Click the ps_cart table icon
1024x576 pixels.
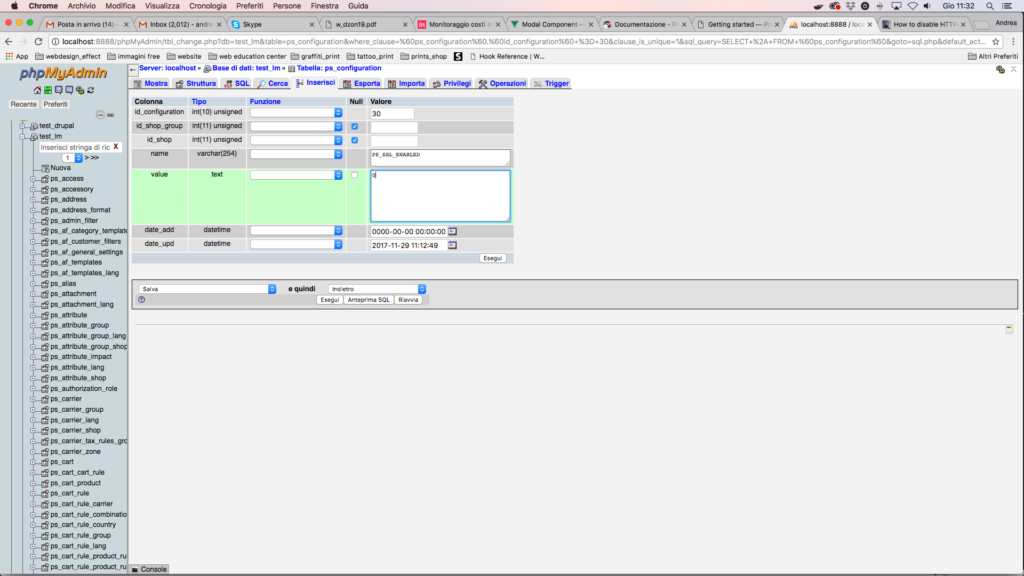(45, 462)
